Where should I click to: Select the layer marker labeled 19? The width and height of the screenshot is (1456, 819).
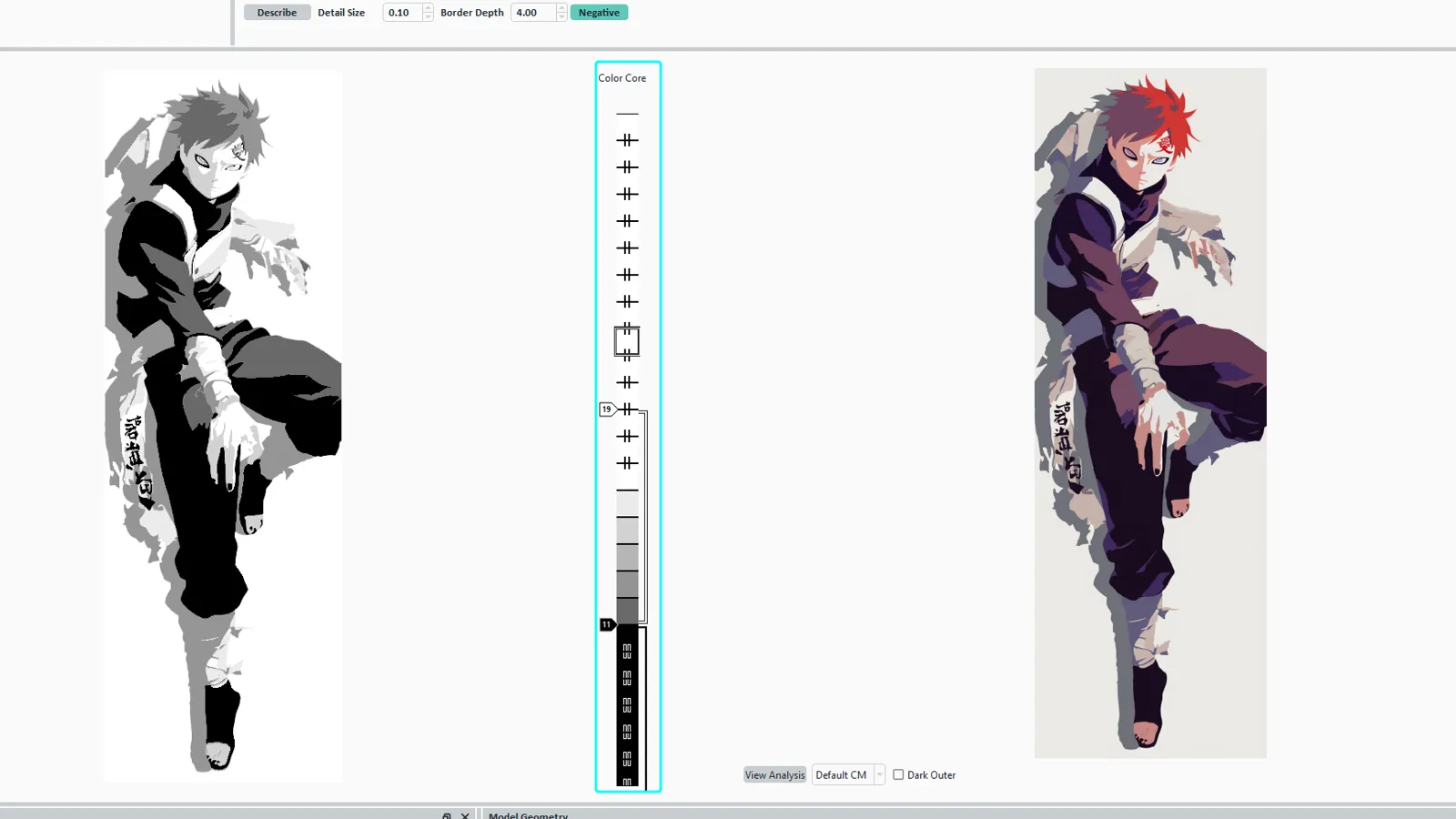(x=607, y=409)
